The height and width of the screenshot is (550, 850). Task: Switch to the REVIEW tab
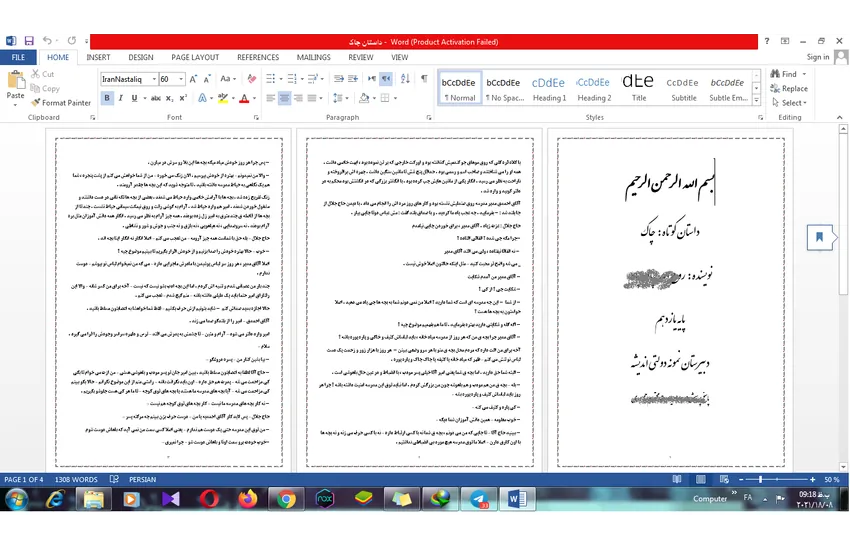[360, 57]
